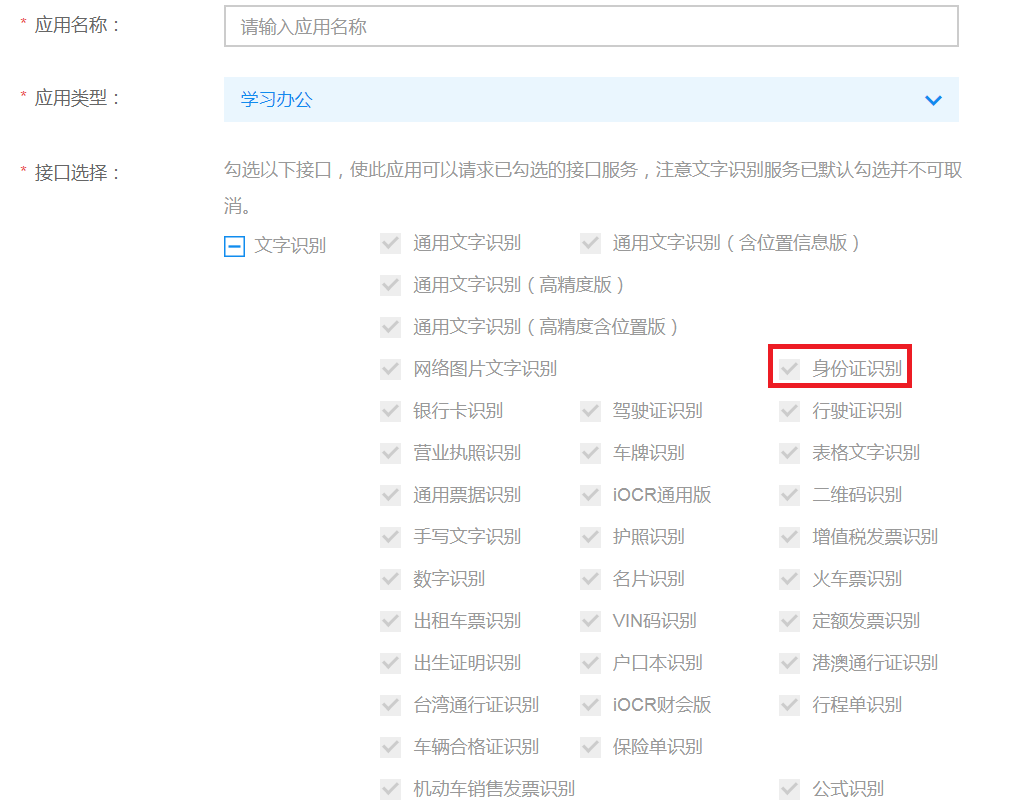The image size is (1036, 810).
Task: Toggle the 表格文字识别 checkbox
Action: tap(790, 453)
